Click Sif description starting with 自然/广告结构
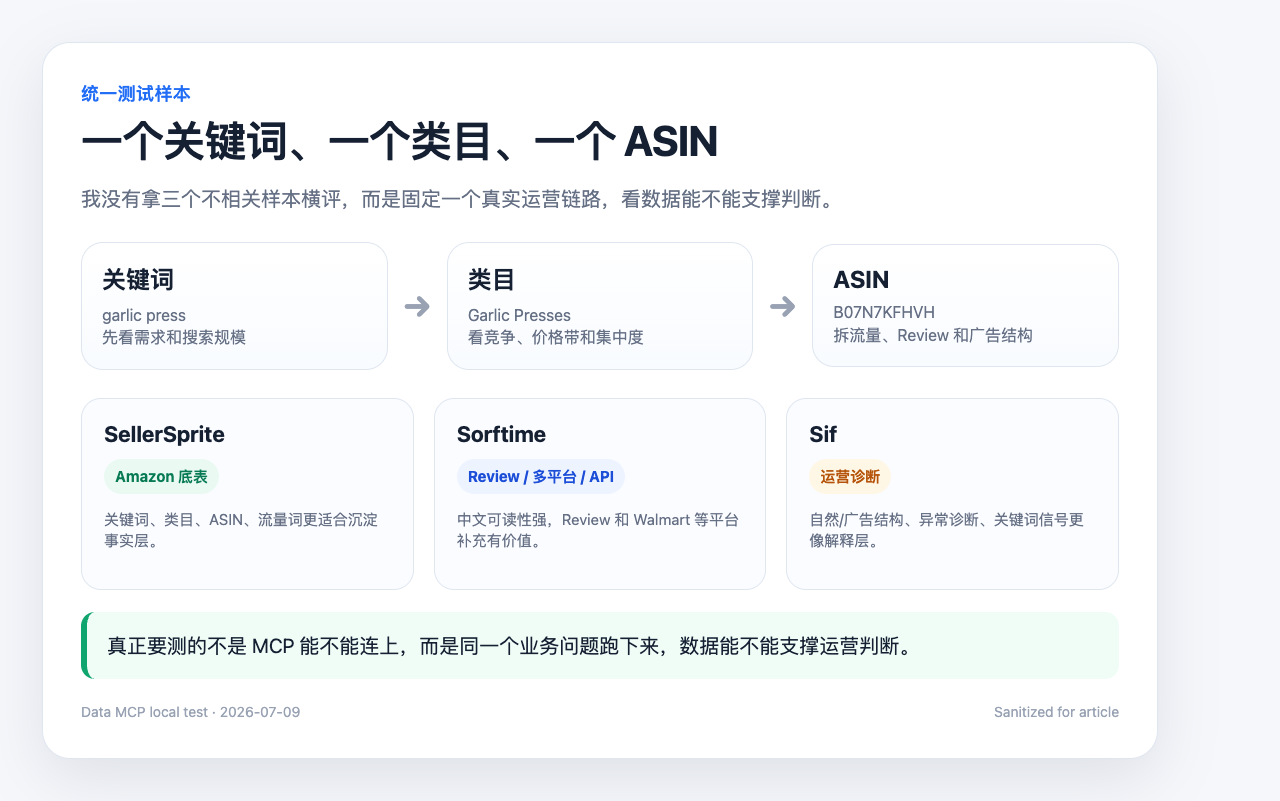The width and height of the screenshot is (1280, 801). tap(946, 530)
